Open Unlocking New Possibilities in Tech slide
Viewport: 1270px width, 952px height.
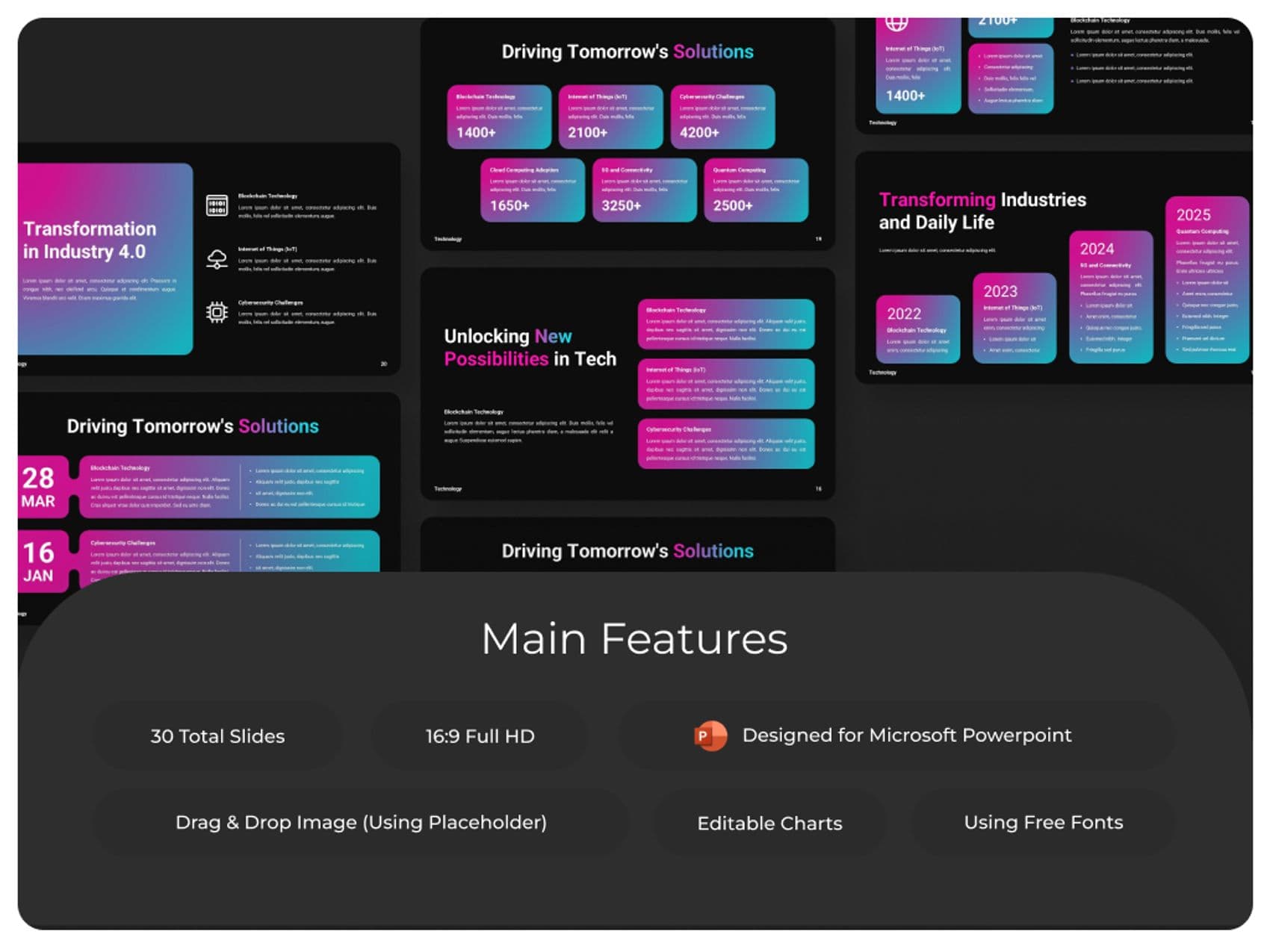tap(628, 384)
